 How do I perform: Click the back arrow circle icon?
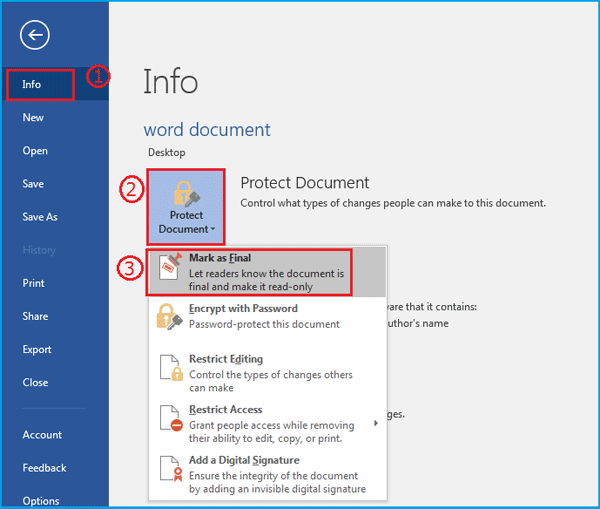tap(35, 35)
